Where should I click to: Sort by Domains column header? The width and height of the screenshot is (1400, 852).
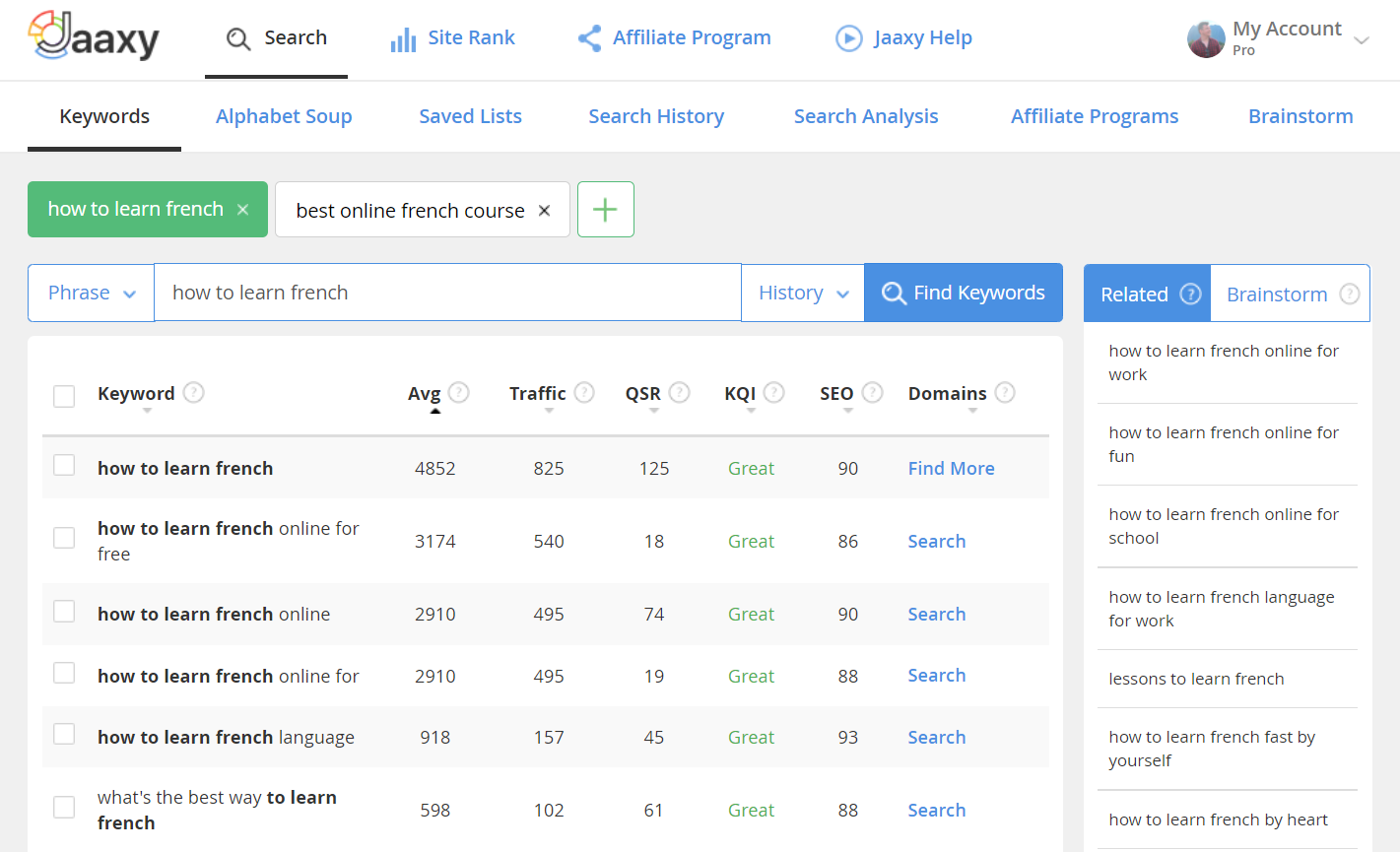[x=948, y=393]
